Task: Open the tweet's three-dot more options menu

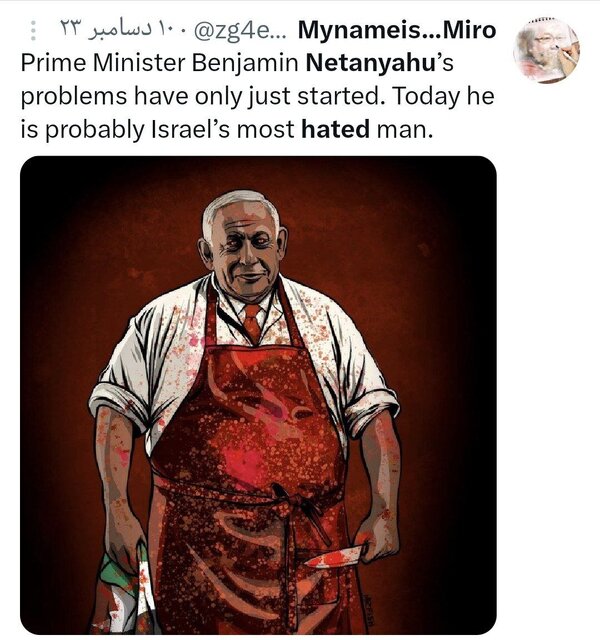Action: pyautogui.click(x=33, y=31)
